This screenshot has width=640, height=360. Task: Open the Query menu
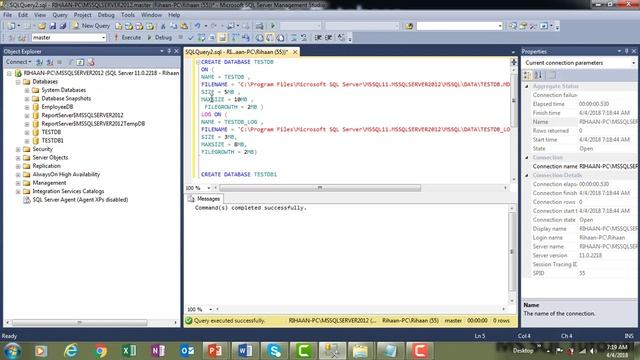pos(60,15)
